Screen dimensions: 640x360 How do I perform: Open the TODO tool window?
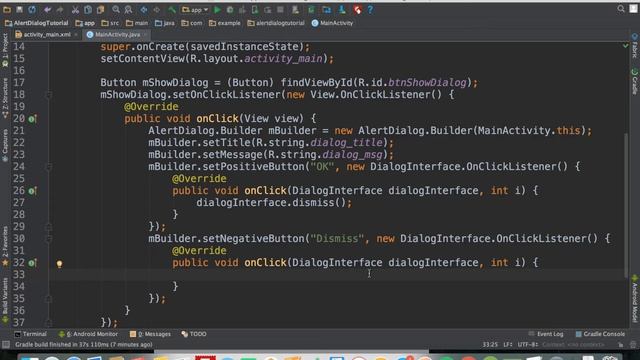pos(194,334)
